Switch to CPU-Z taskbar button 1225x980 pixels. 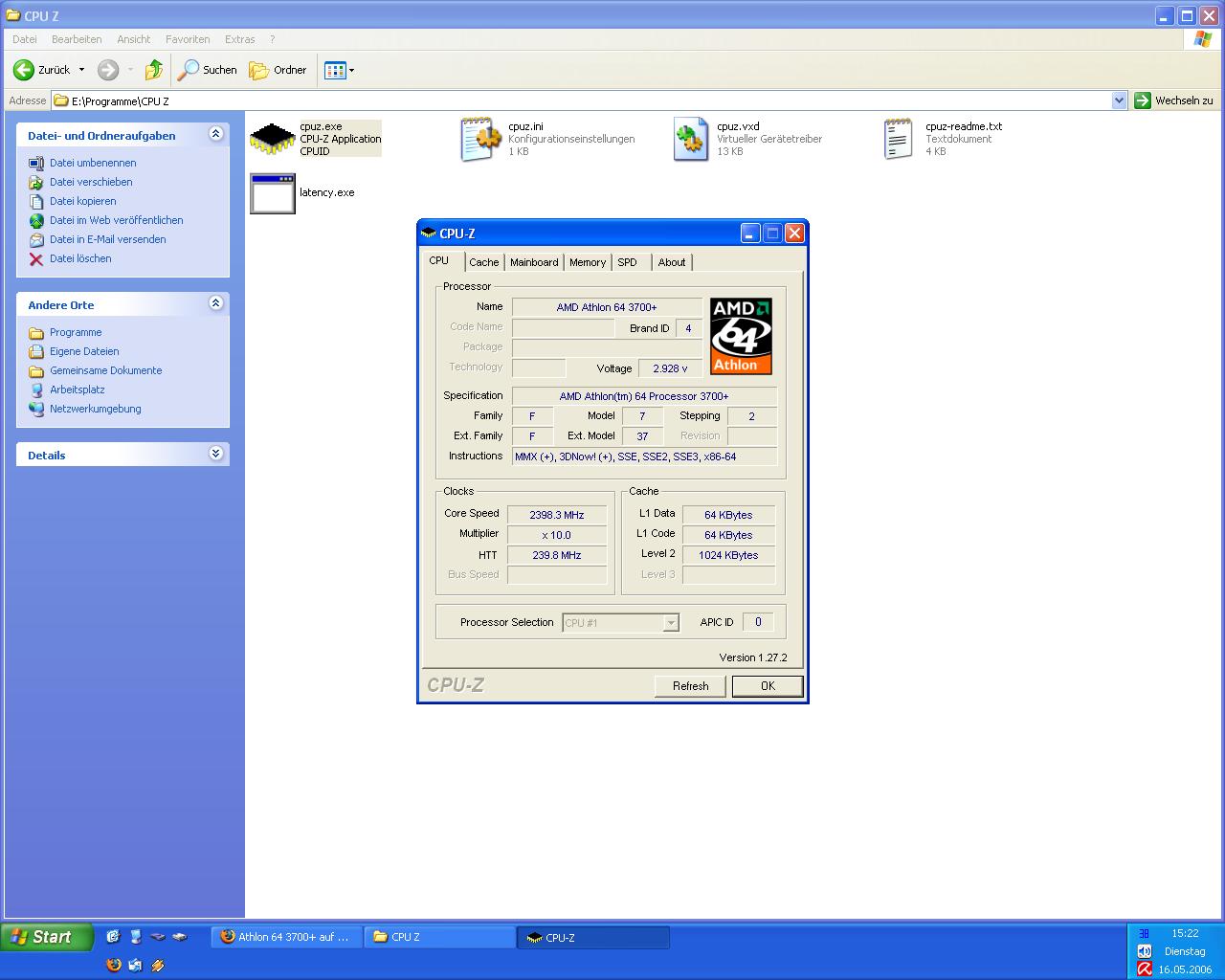[593, 937]
